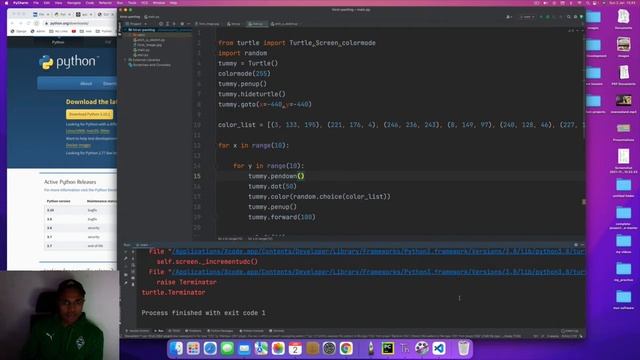
Task: Open traceback file link above raise Terminator
Action: pyautogui.click(x=378, y=272)
